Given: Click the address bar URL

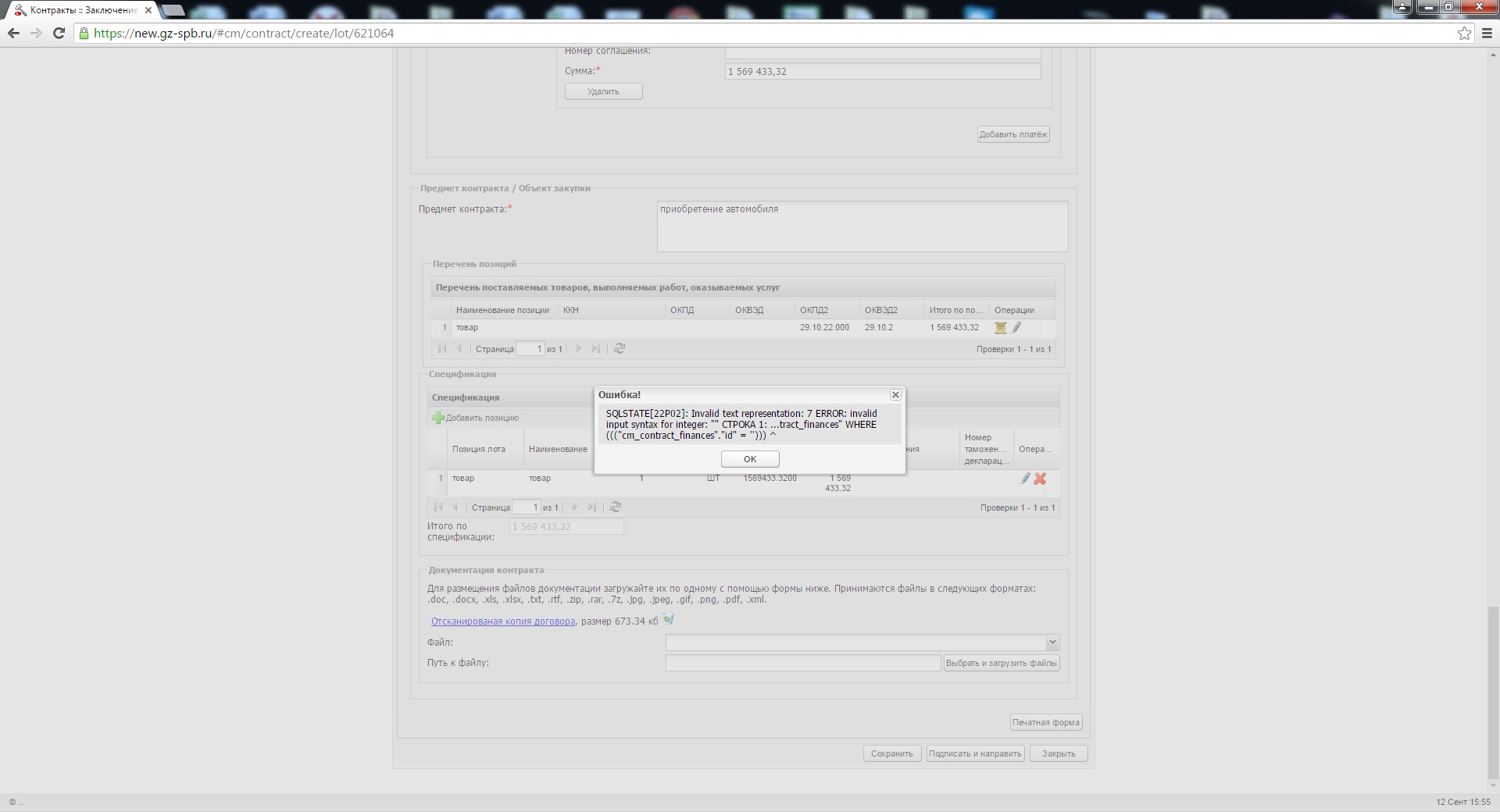Looking at the screenshot, I should coord(244,33).
